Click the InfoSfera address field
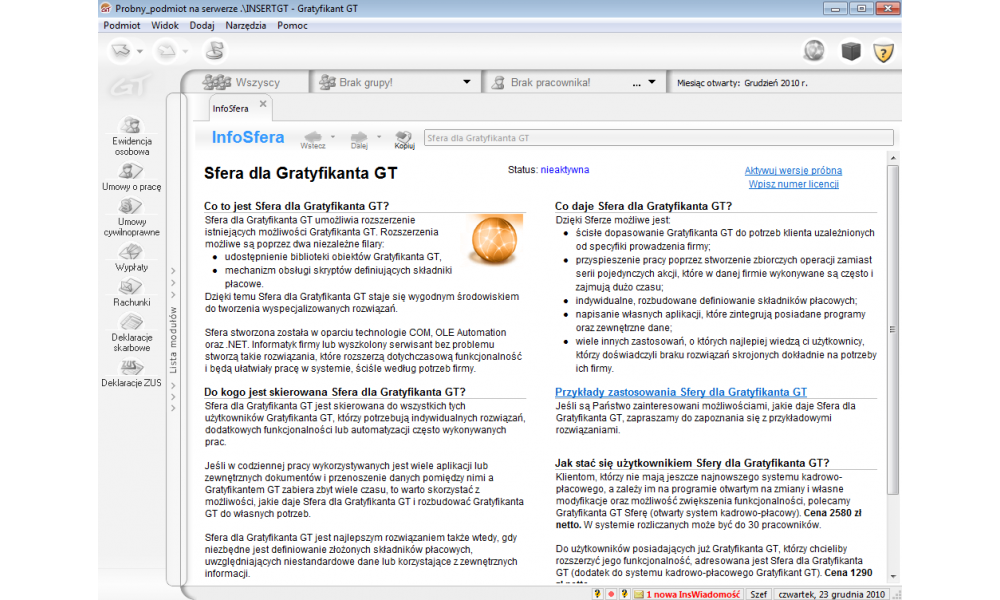1000x600 pixels. pyautogui.click(x=658, y=138)
